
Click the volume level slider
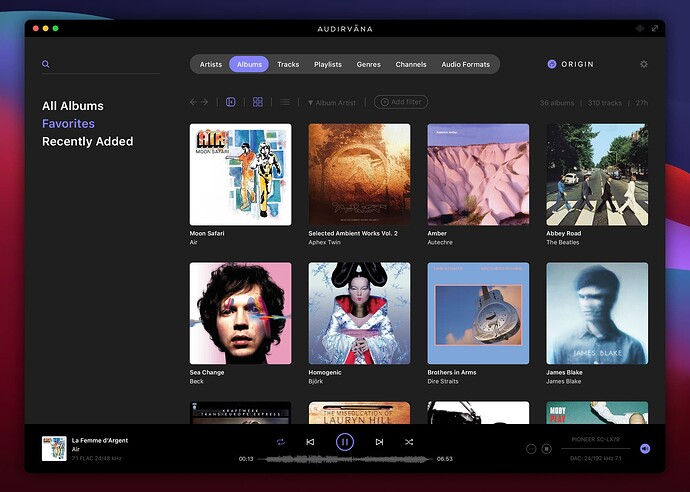(x=596, y=448)
